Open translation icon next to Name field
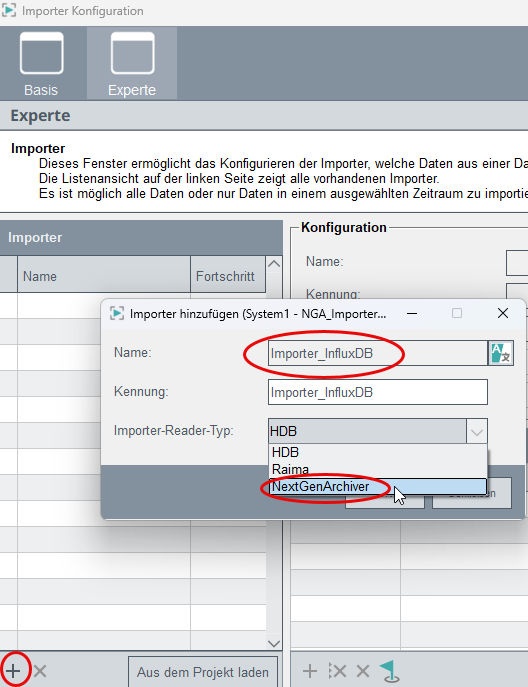This screenshot has width=528, height=687. (x=501, y=353)
